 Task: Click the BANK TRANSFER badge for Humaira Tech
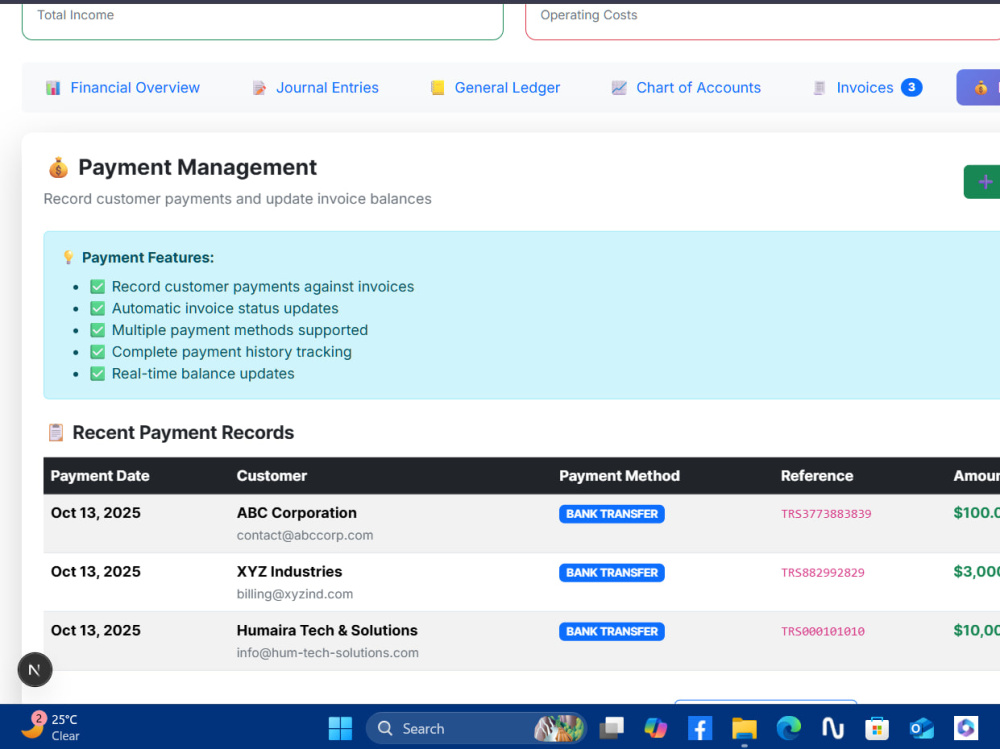(x=612, y=632)
